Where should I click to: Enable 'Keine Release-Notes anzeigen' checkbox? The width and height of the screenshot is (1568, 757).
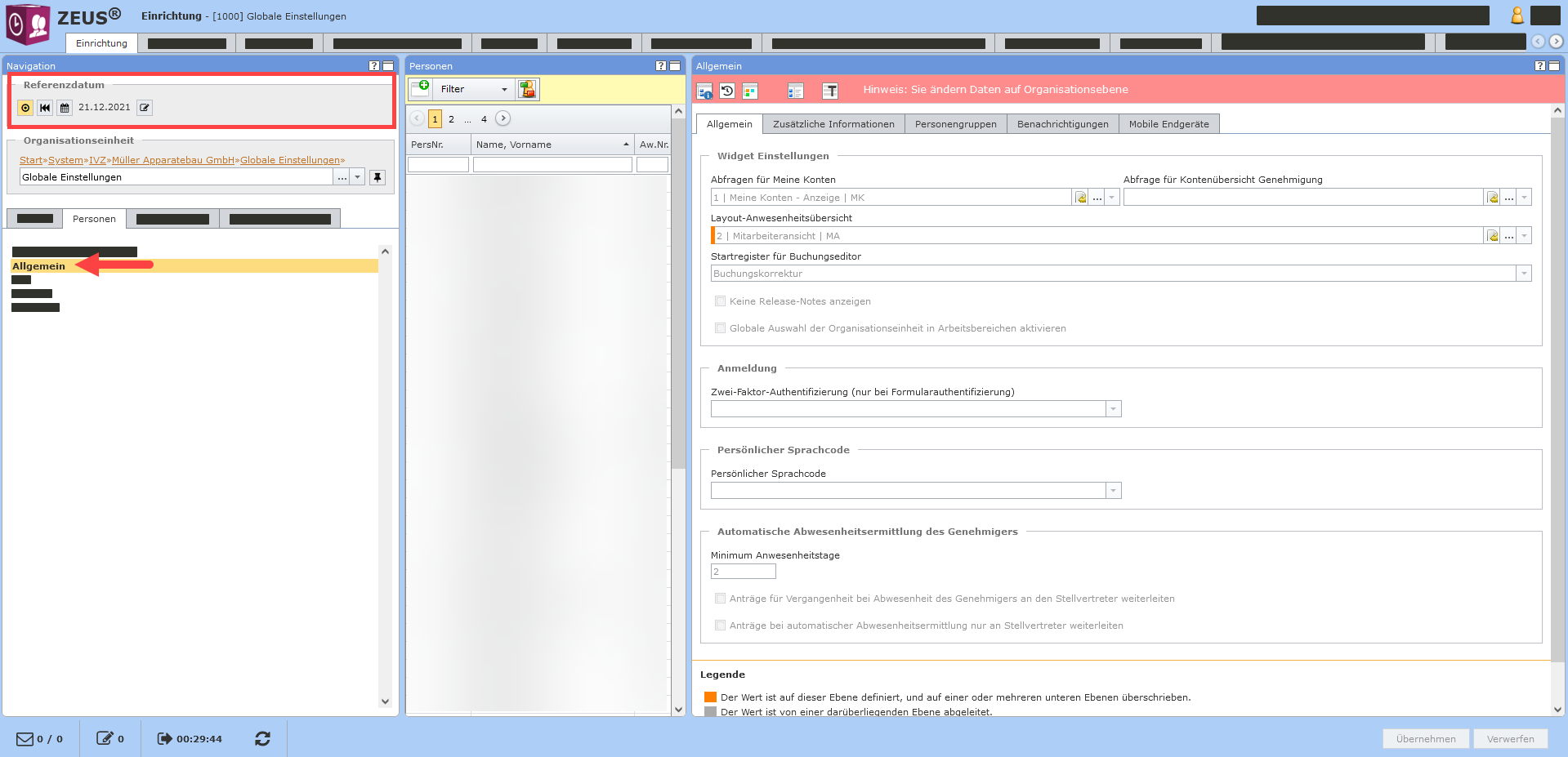(x=720, y=301)
